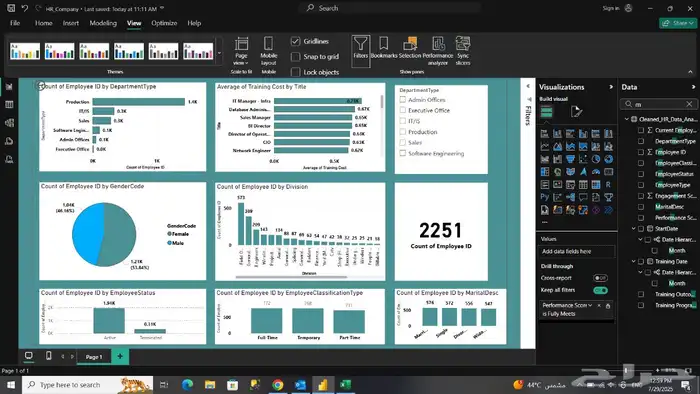
Task: Open the Selection pane
Action: 410,48
